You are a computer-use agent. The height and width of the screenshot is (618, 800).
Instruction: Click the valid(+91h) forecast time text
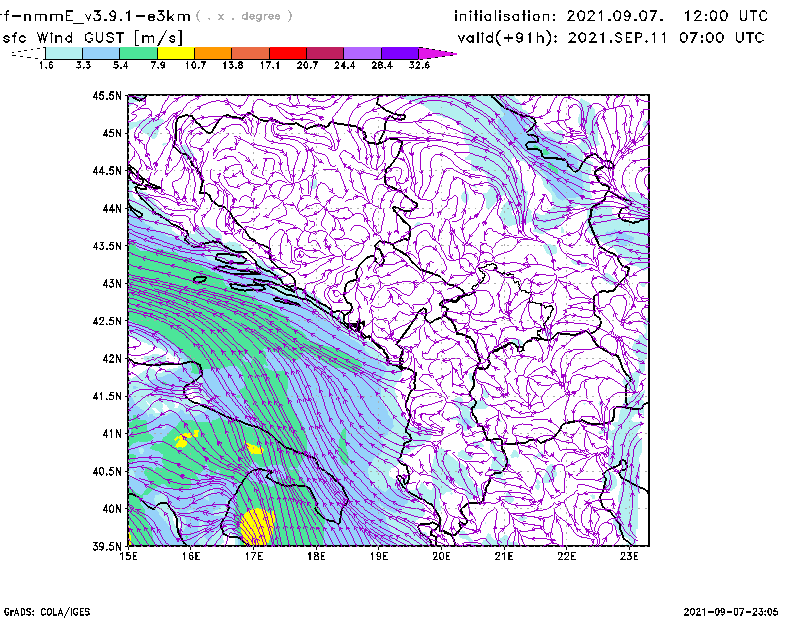(x=611, y=38)
